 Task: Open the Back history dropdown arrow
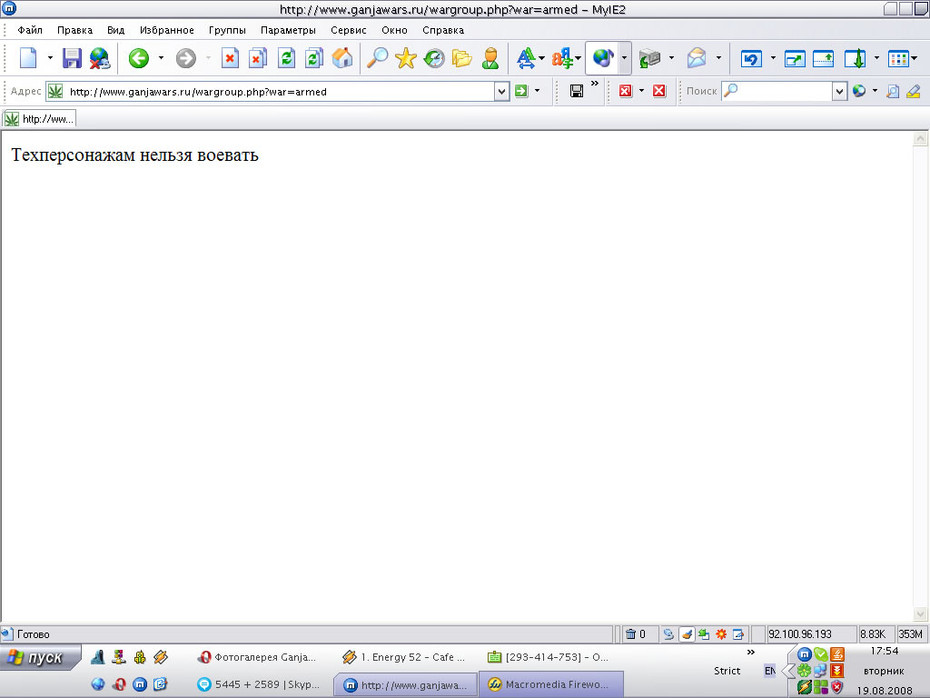click(x=161, y=58)
